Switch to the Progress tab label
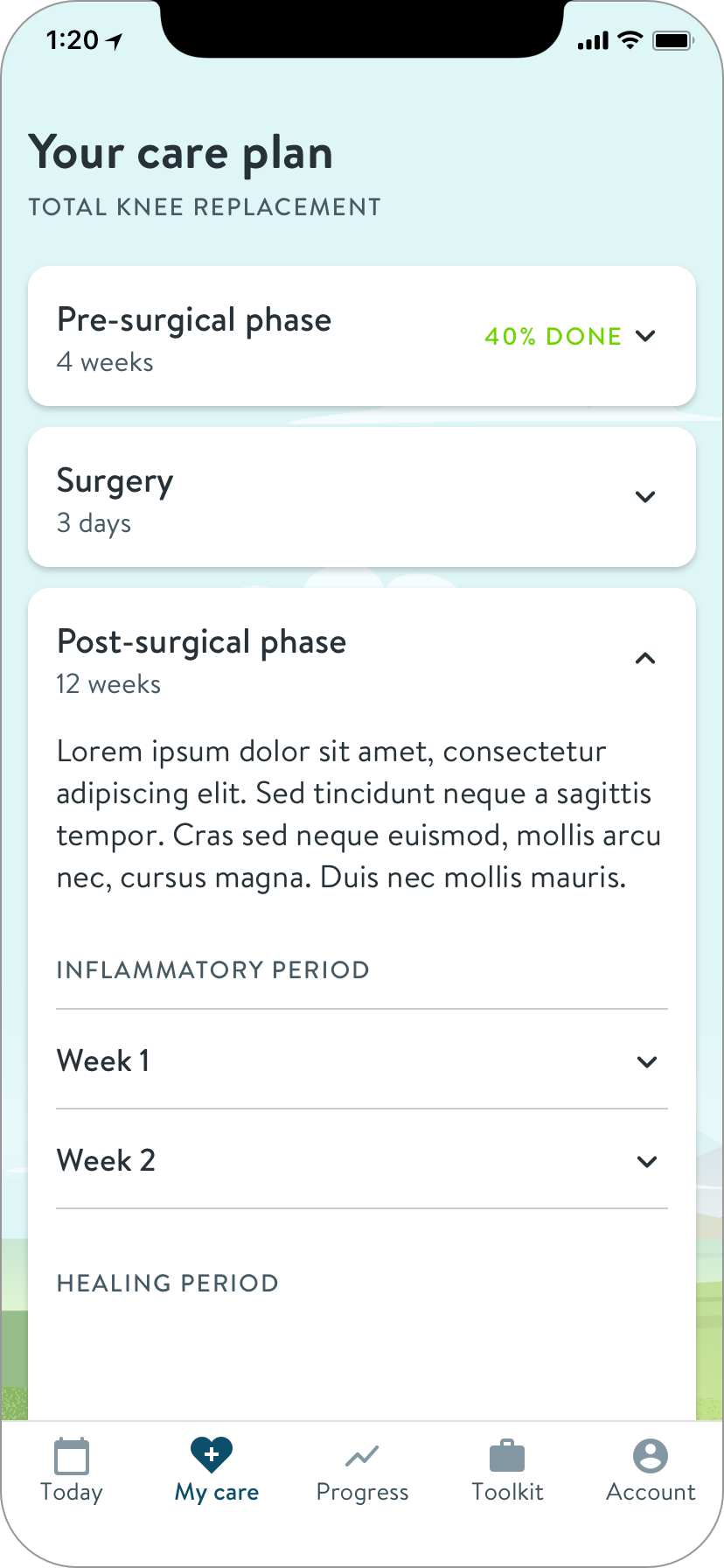 362,1492
